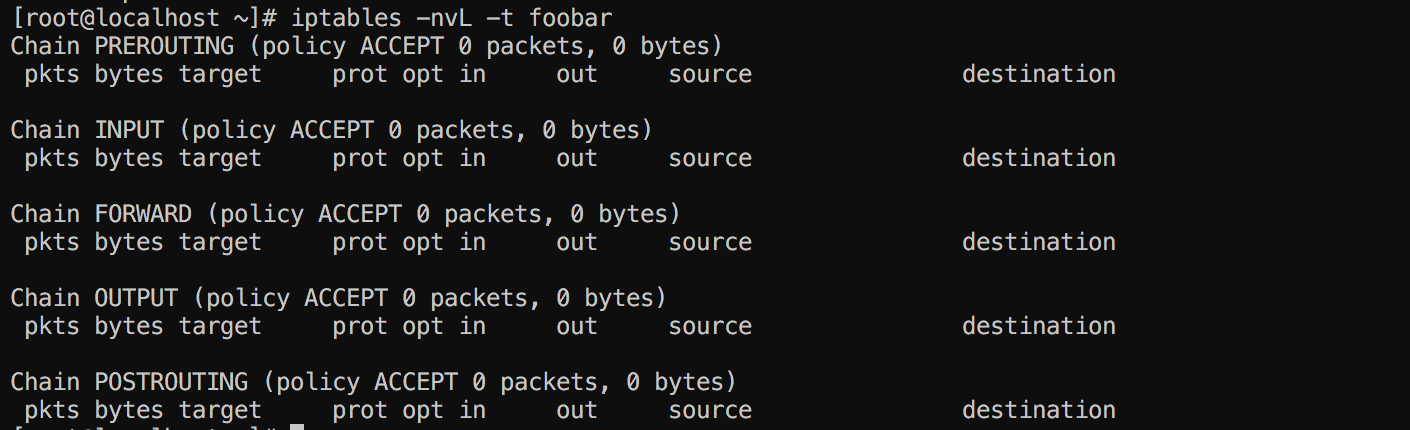Click 'source' header under INPUT chain
The width and height of the screenshot is (1410, 430).
710,158
